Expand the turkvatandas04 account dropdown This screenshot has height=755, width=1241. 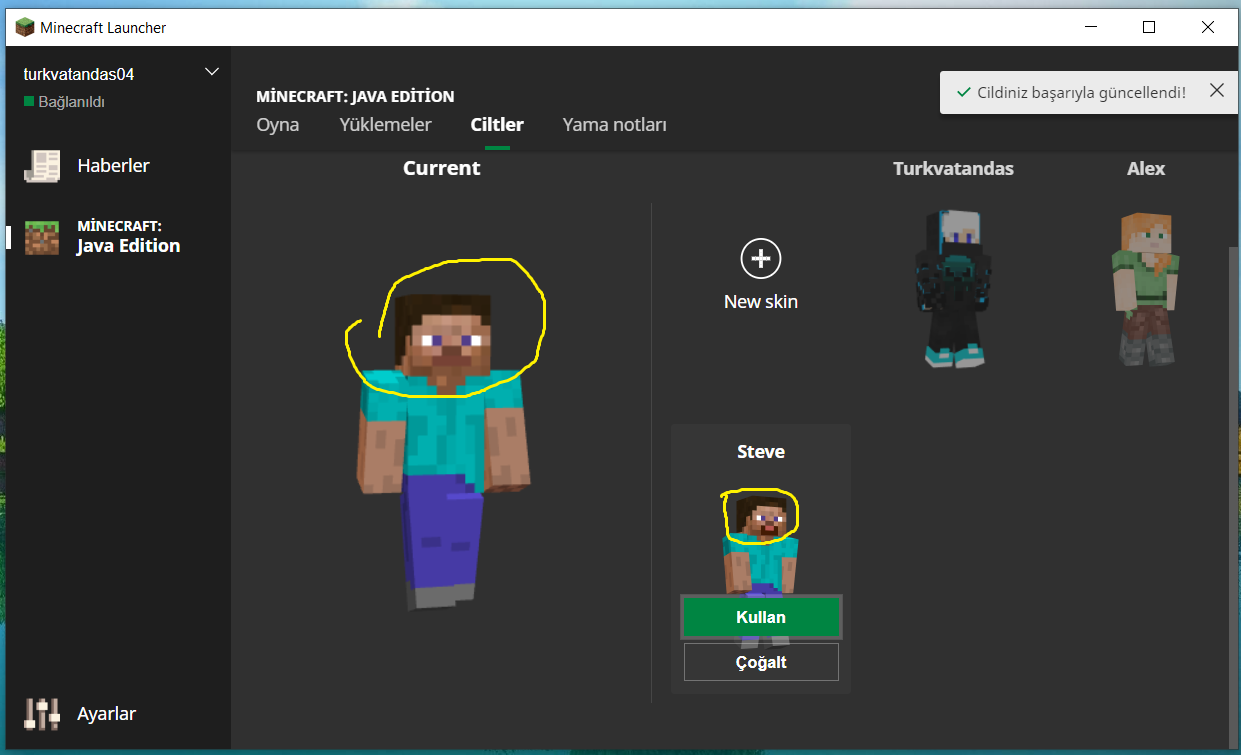(211, 72)
